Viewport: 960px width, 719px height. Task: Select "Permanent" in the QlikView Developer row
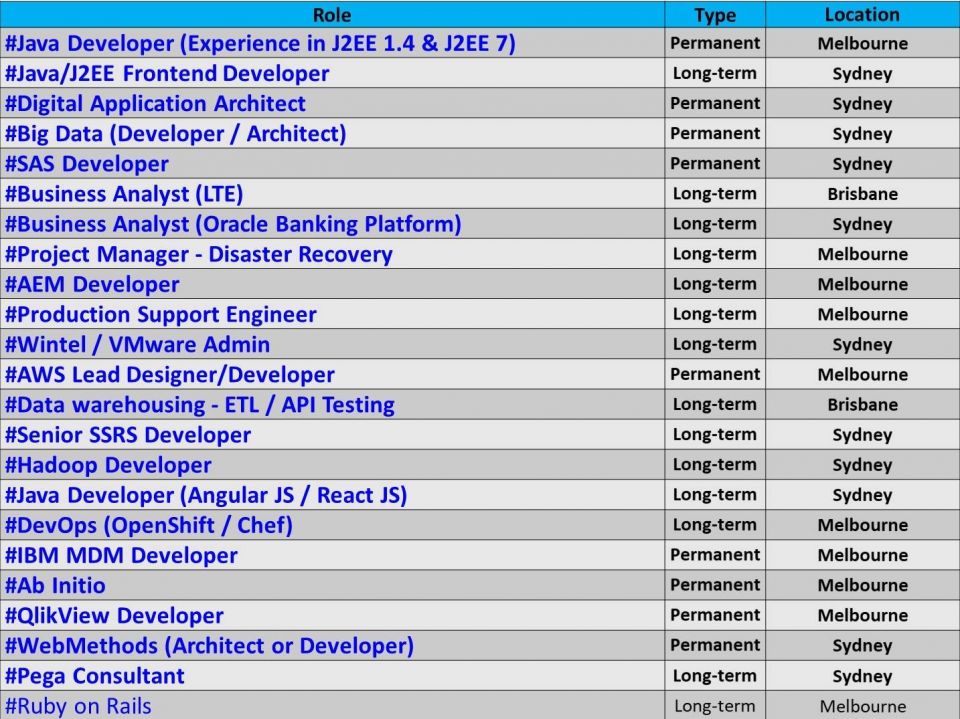[x=715, y=615]
